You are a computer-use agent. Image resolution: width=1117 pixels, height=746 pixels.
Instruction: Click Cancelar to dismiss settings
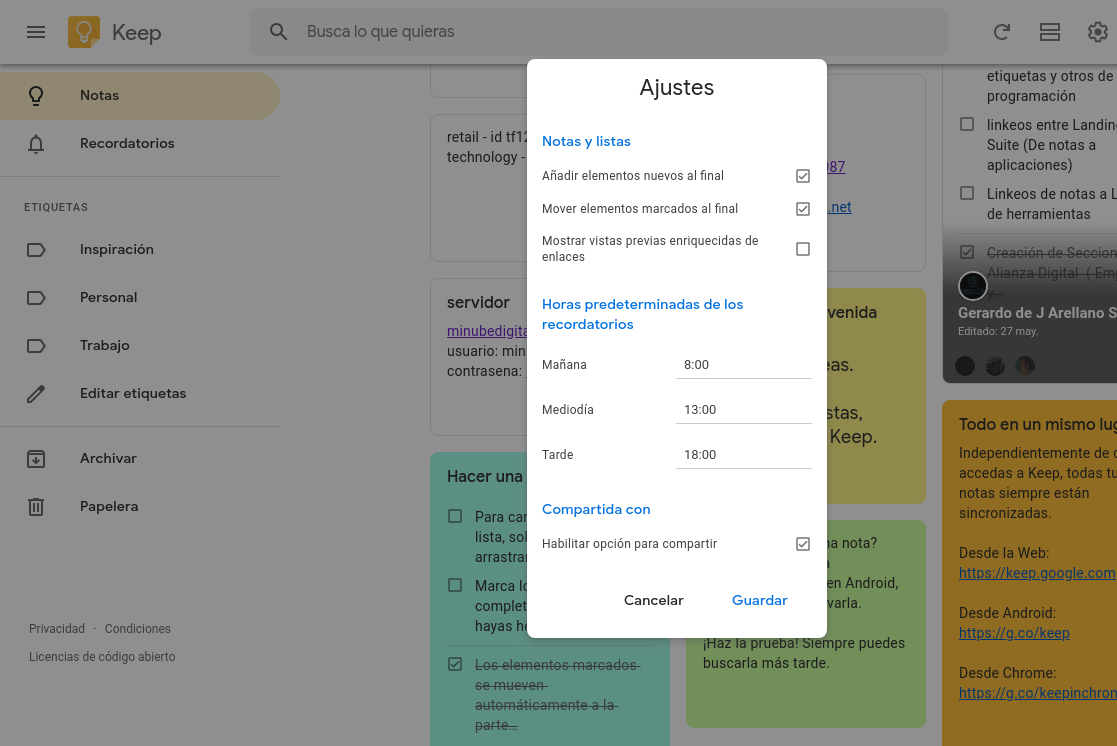tap(654, 601)
